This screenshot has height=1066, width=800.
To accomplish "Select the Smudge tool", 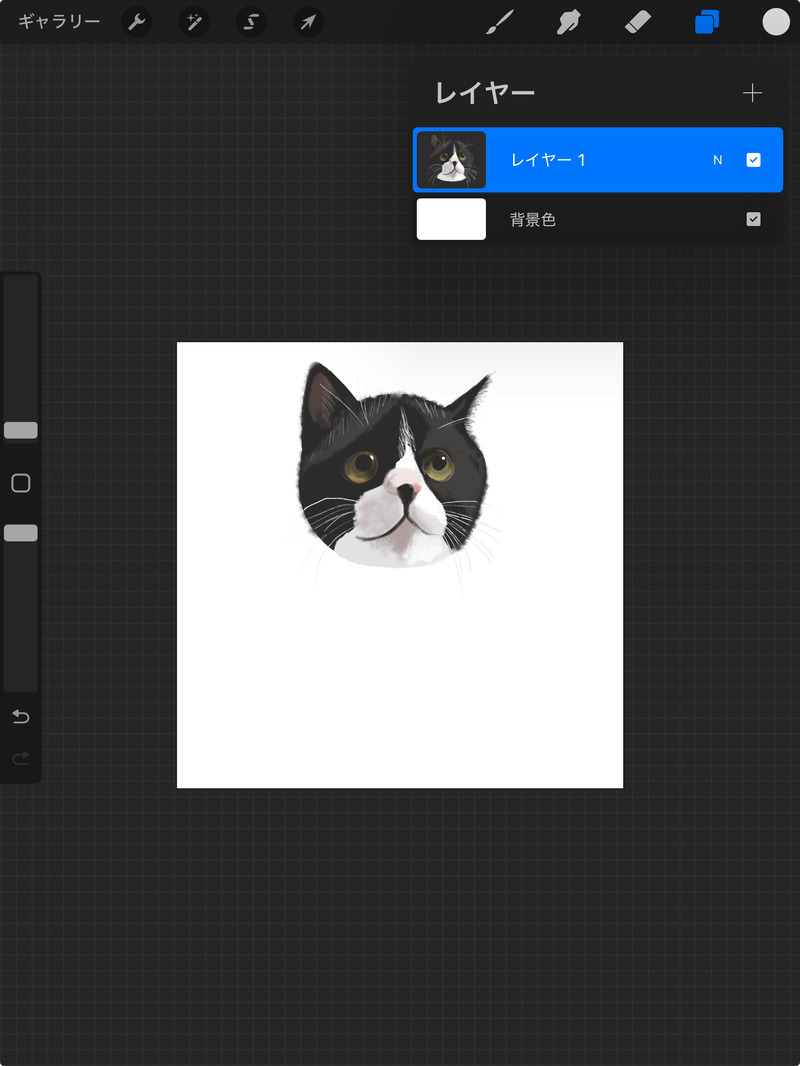I will [568, 22].
